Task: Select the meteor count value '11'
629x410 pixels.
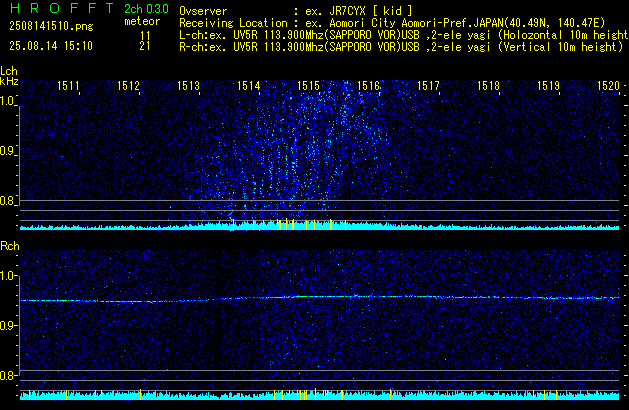Action: [145, 35]
